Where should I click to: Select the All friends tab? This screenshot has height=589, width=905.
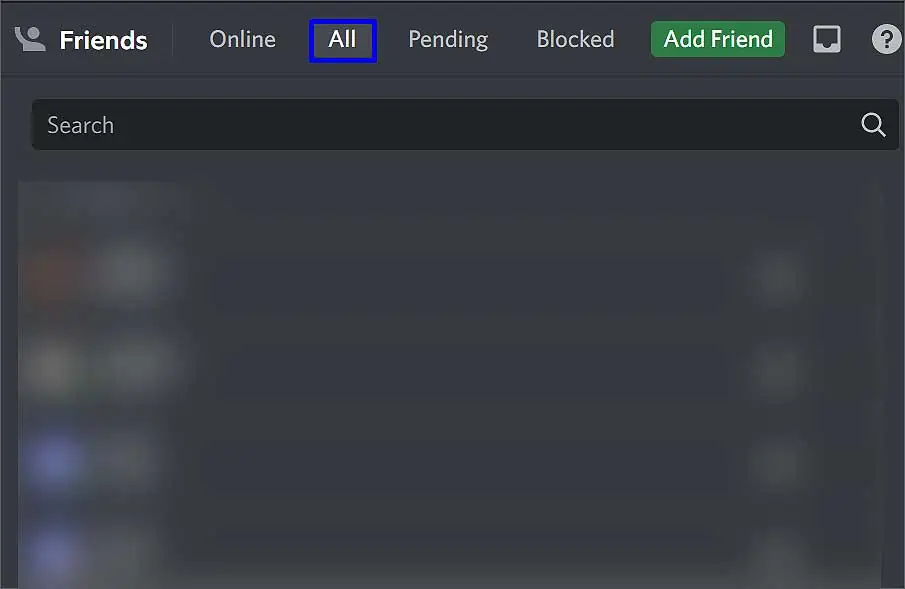point(343,40)
